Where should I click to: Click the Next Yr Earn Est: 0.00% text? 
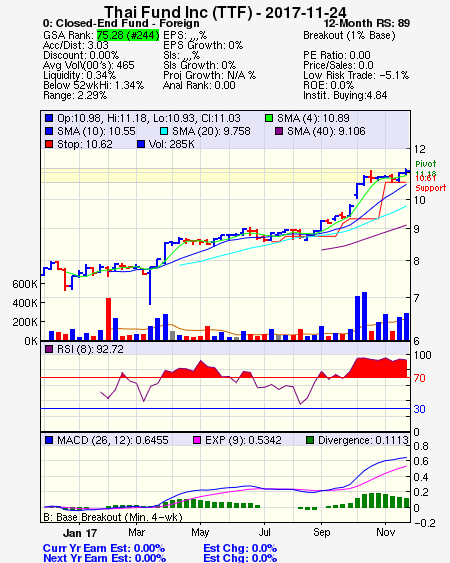pyautogui.click(x=105, y=558)
